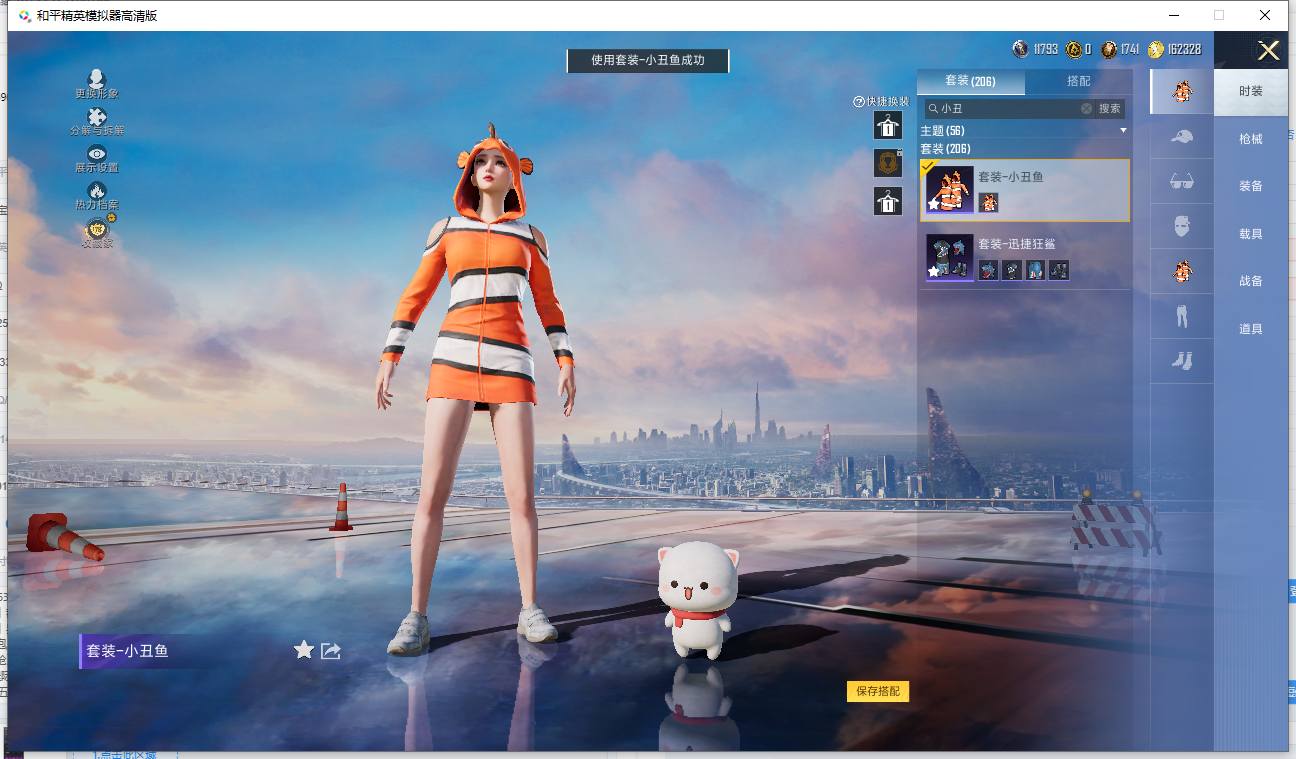This screenshot has width=1296, height=759.
Task: Open the 更换形象 change-avatar icon
Action: 96,79
